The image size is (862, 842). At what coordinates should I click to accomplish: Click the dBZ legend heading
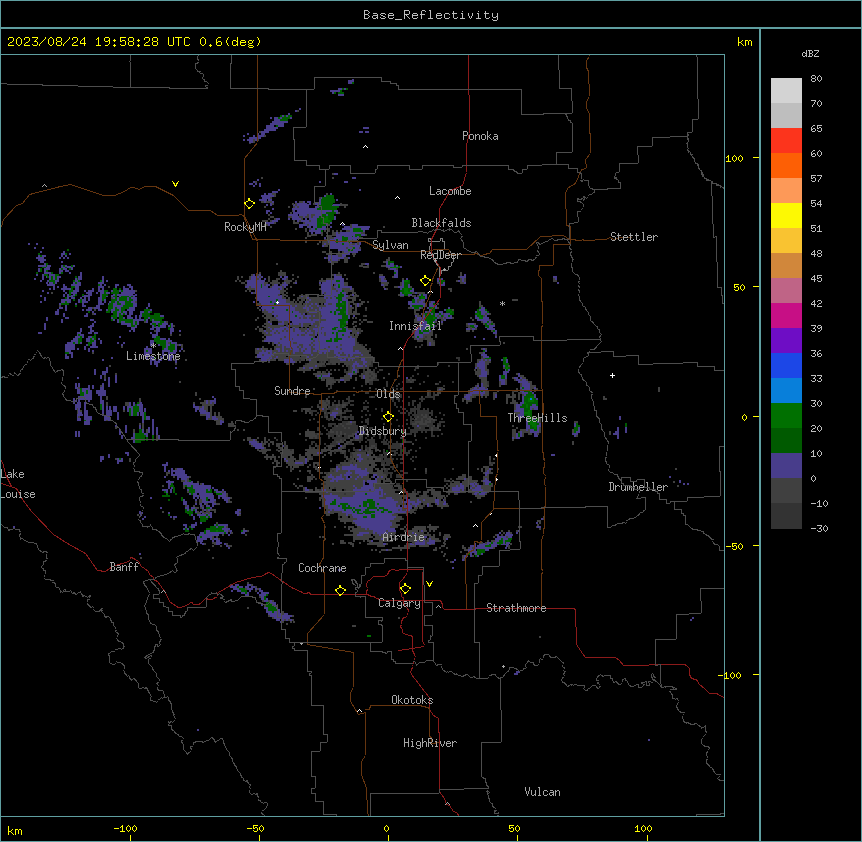810,54
